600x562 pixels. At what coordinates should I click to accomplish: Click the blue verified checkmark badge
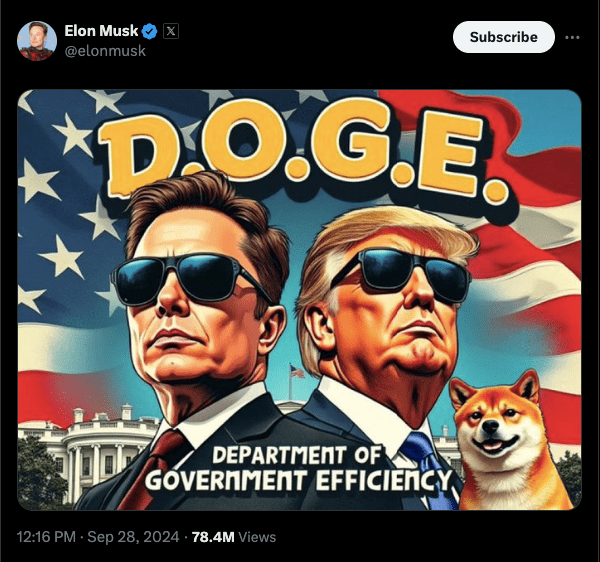tap(150, 31)
